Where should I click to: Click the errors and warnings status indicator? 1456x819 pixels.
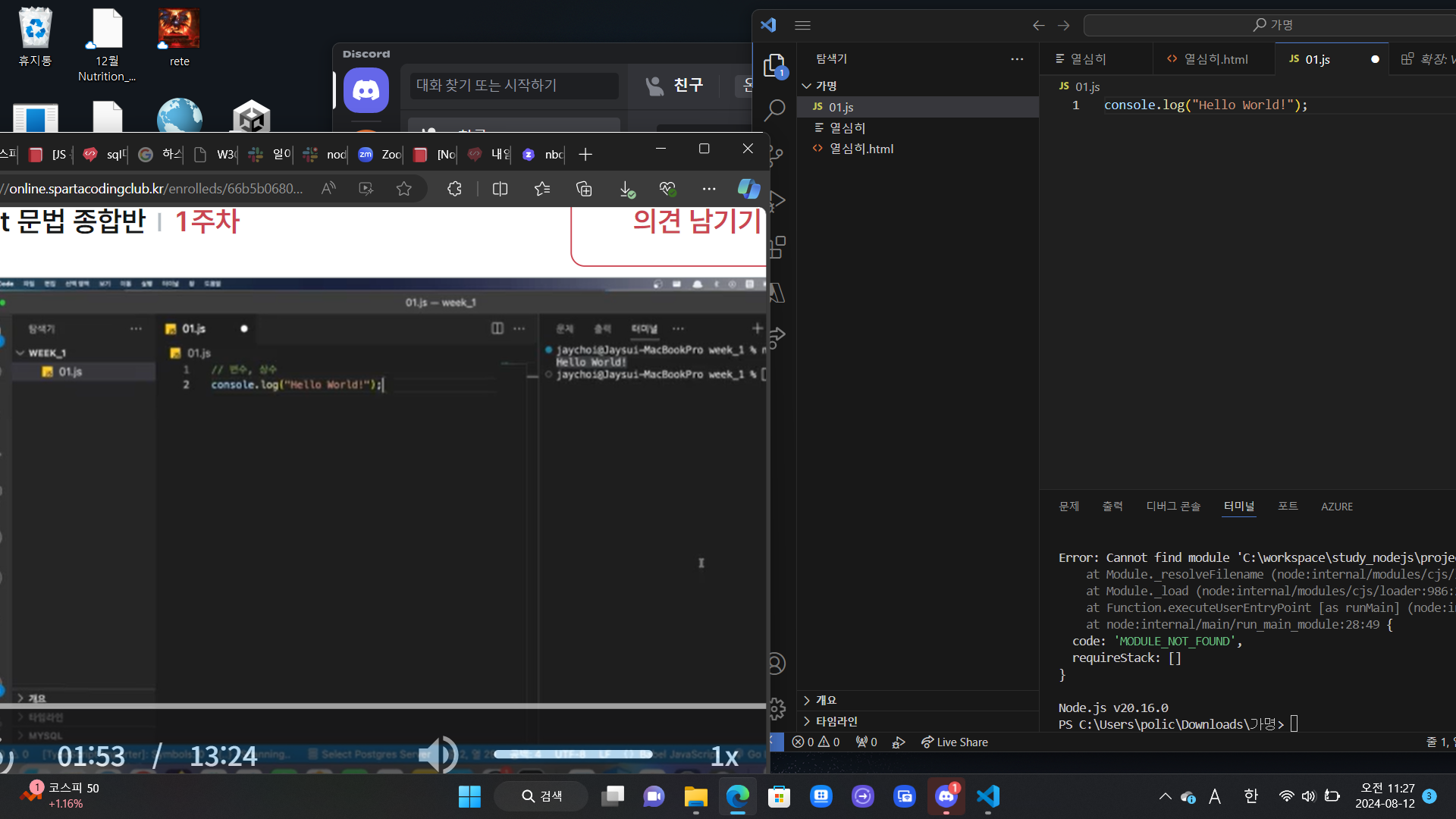[x=816, y=742]
